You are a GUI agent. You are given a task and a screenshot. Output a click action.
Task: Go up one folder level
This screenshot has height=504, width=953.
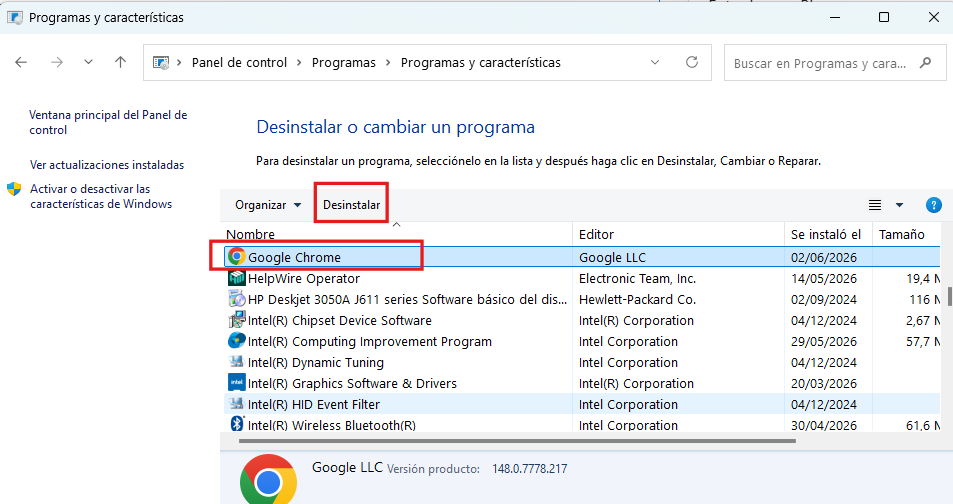[120, 62]
